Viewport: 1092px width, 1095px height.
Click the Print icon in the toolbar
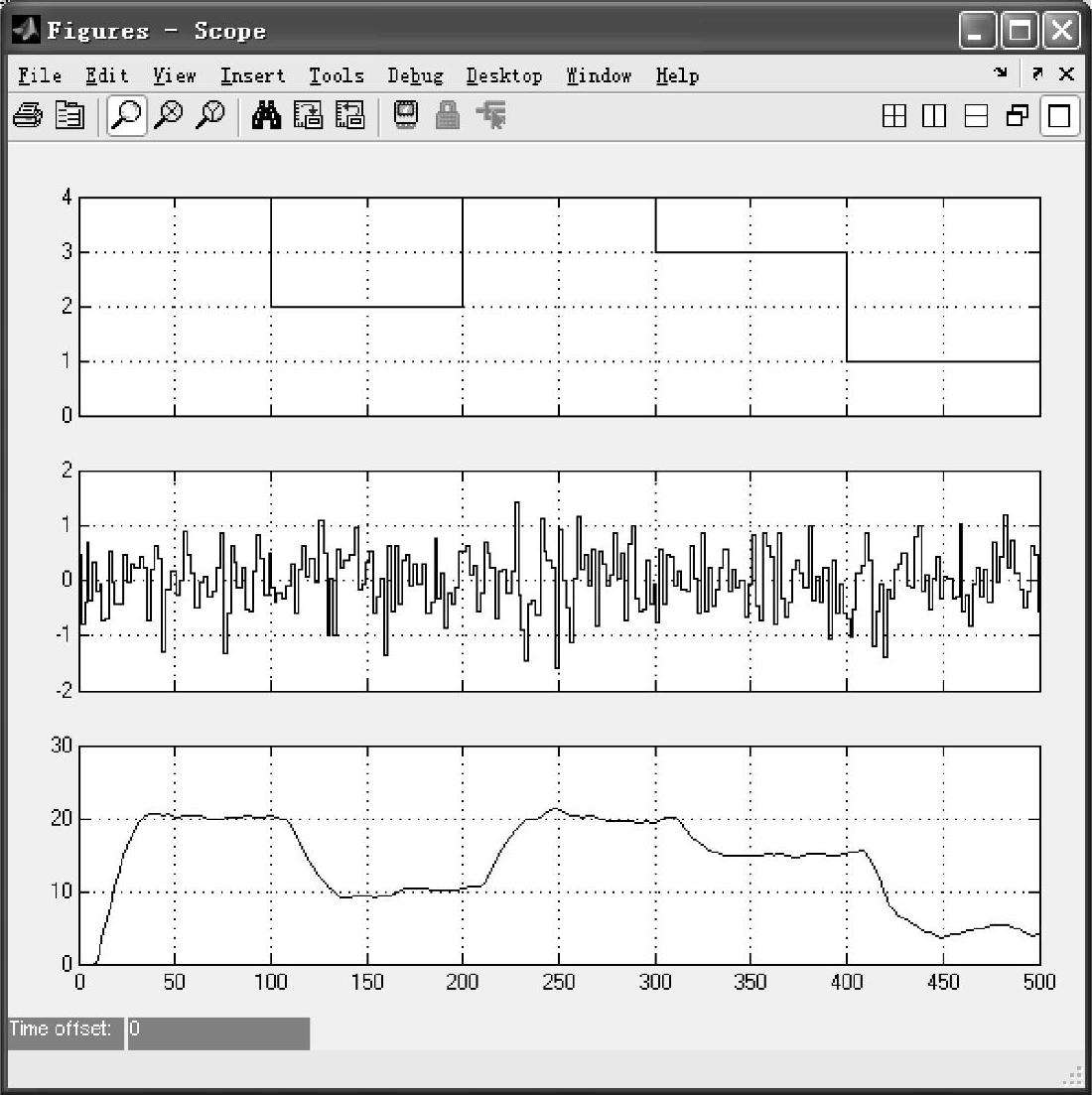tap(27, 116)
